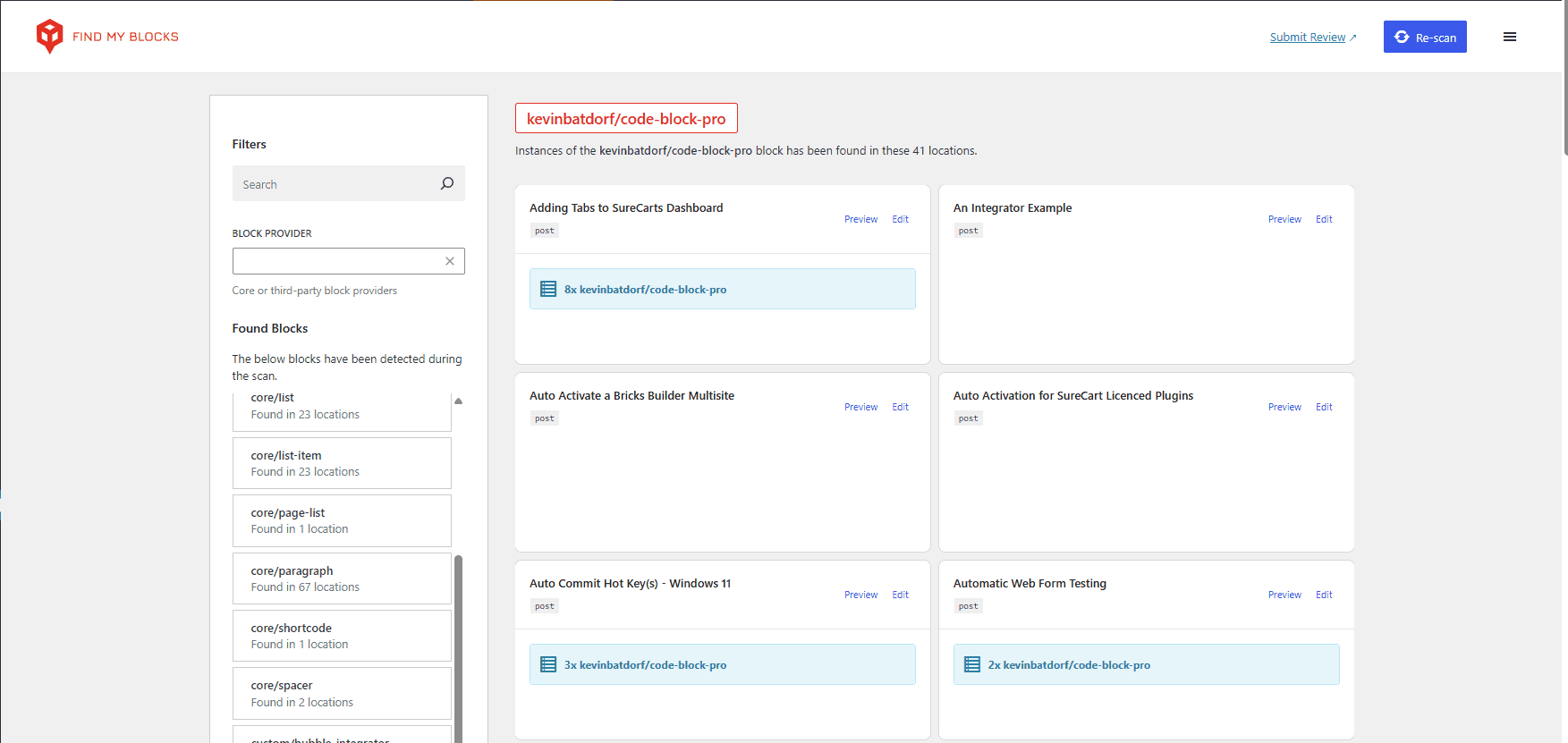Viewport: 1568px width, 743px height.
Task: Edit Automatic Web Form Testing post
Action: tap(1324, 595)
